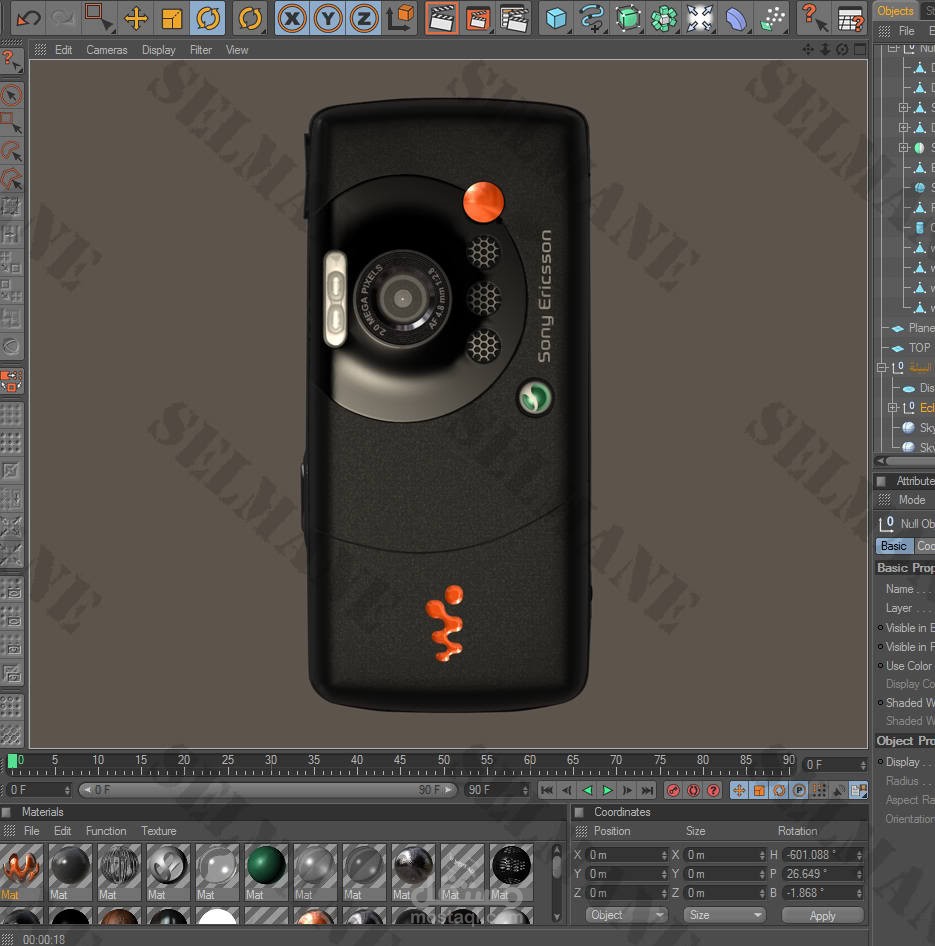
Task: Toggle parameter keyframe recording (P)
Action: pos(799,790)
